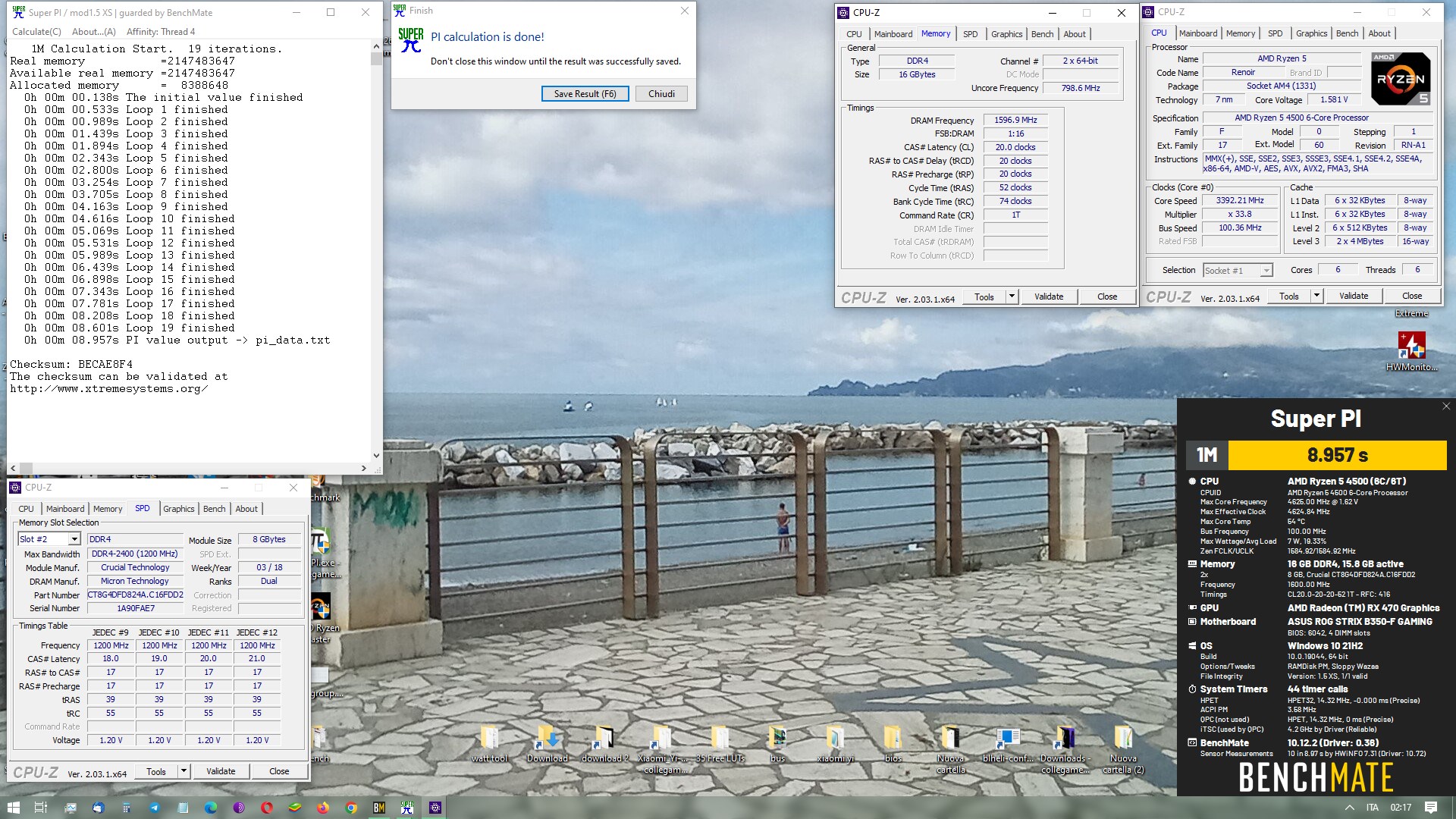Screen dimensions: 1456x819
Task: Click the ITA language indicator in system tray
Action: (x=1373, y=808)
